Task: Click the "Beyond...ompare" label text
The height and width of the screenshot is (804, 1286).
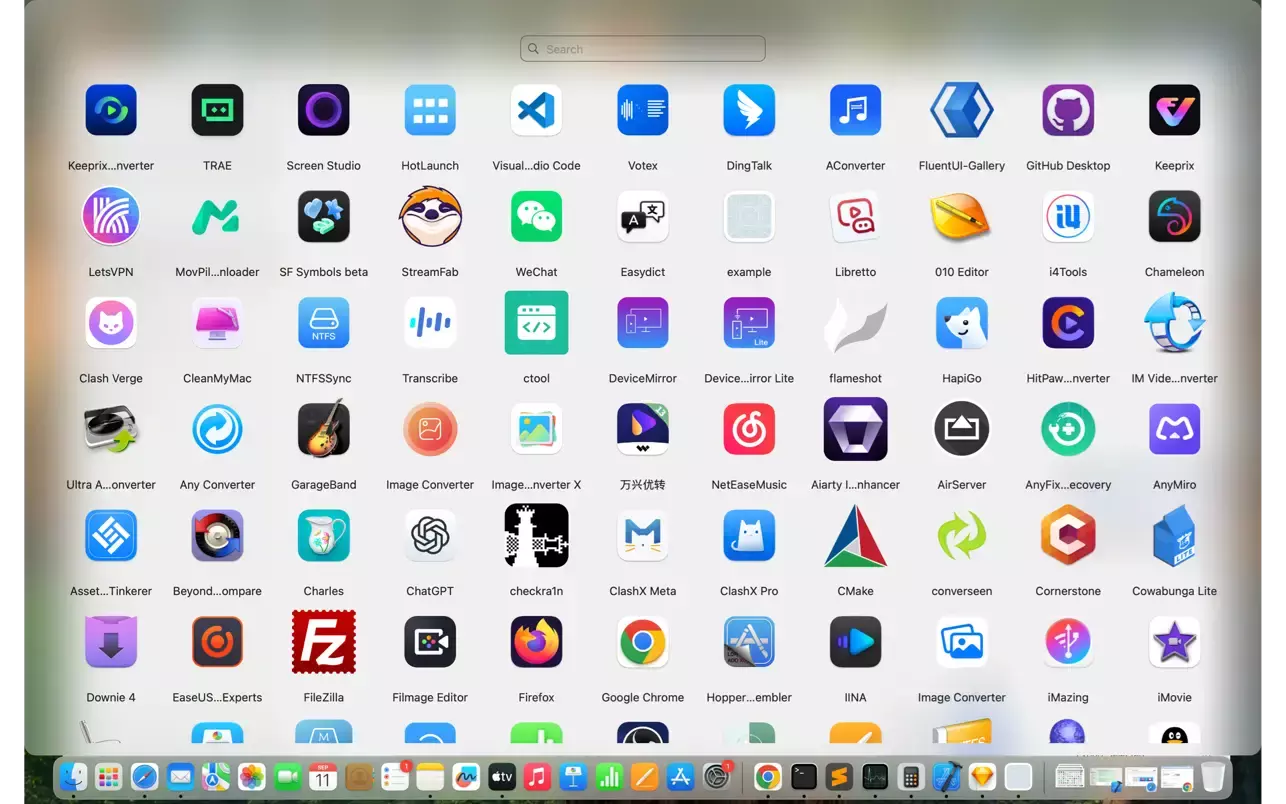Action: pos(217,591)
